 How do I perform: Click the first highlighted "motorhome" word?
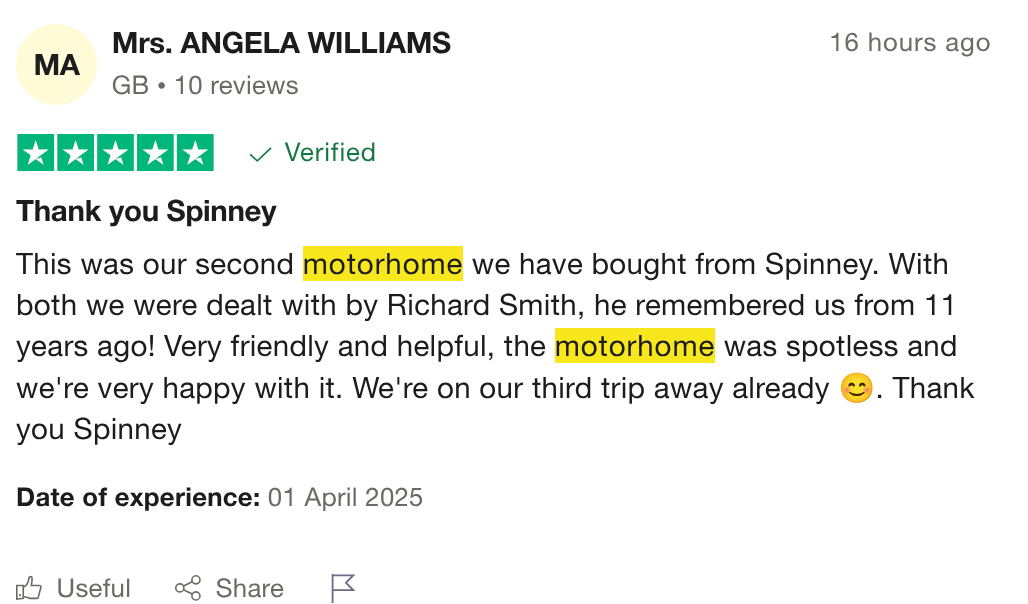[x=383, y=265]
